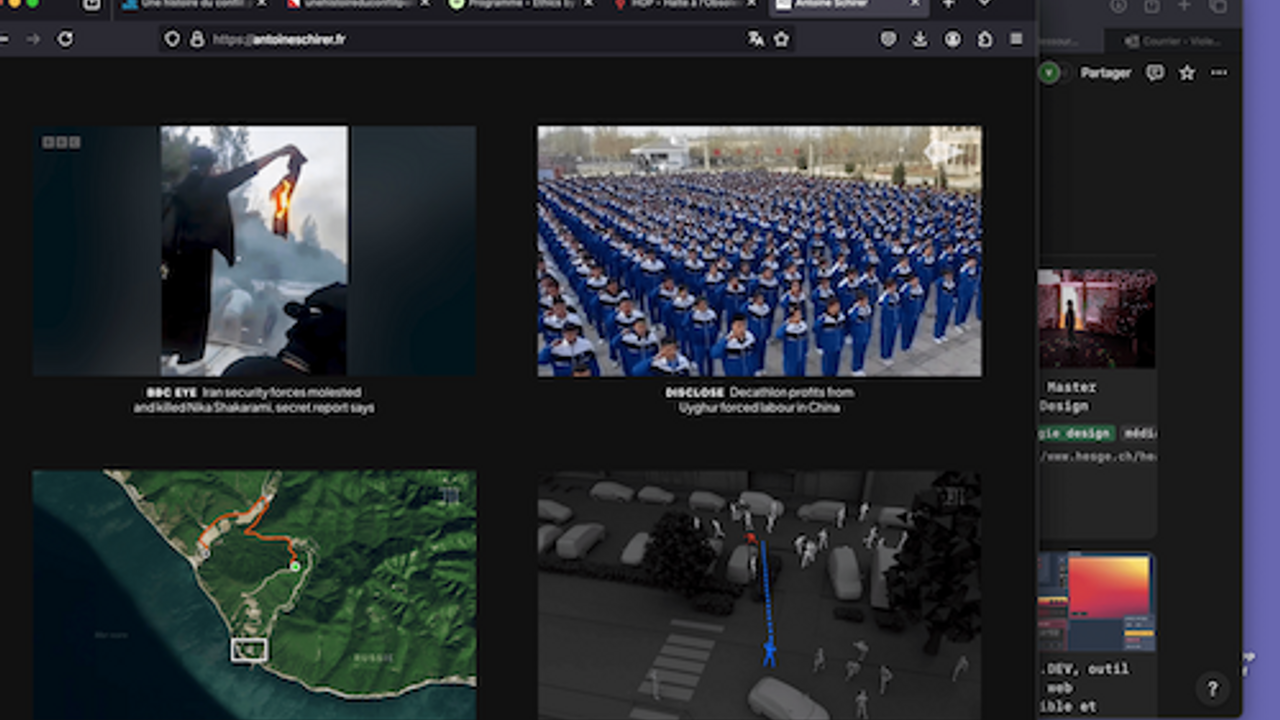Open the site padlock security info
This screenshot has width=1280, height=720.
197,39
